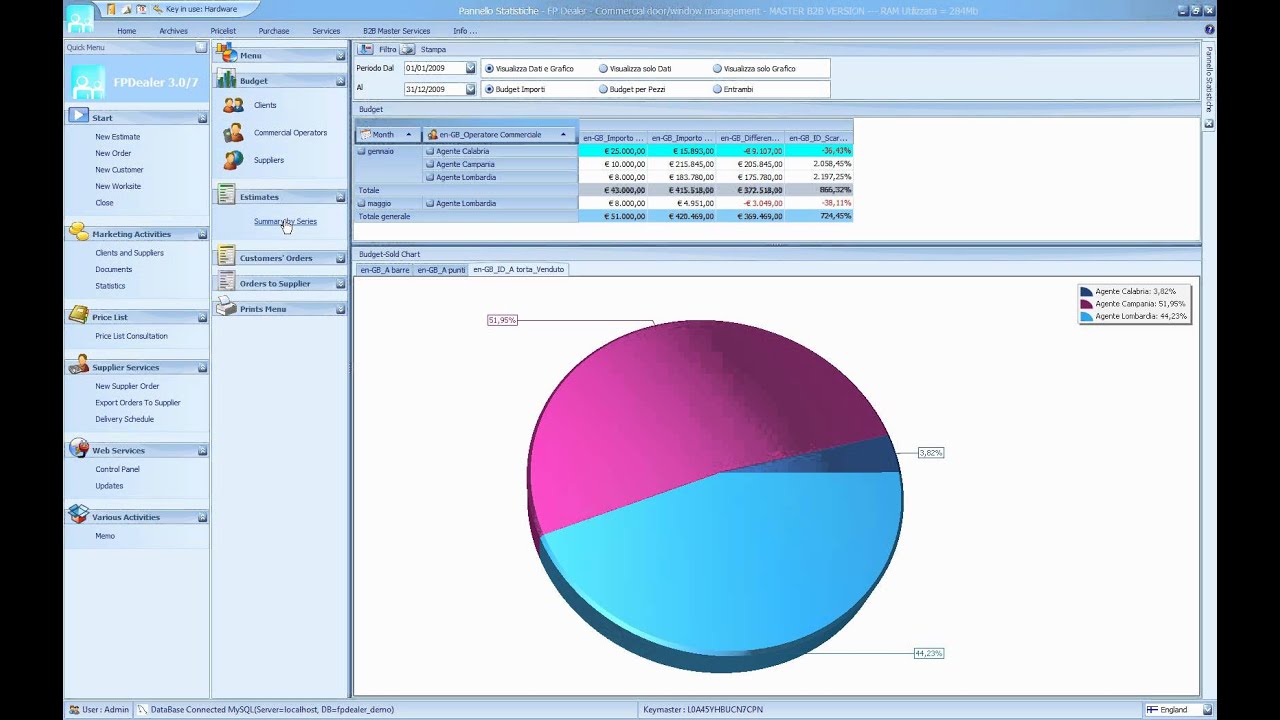Expand the Orders to Supplier section
This screenshot has width=1280, height=720.
pyautogui.click(x=340, y=284)
